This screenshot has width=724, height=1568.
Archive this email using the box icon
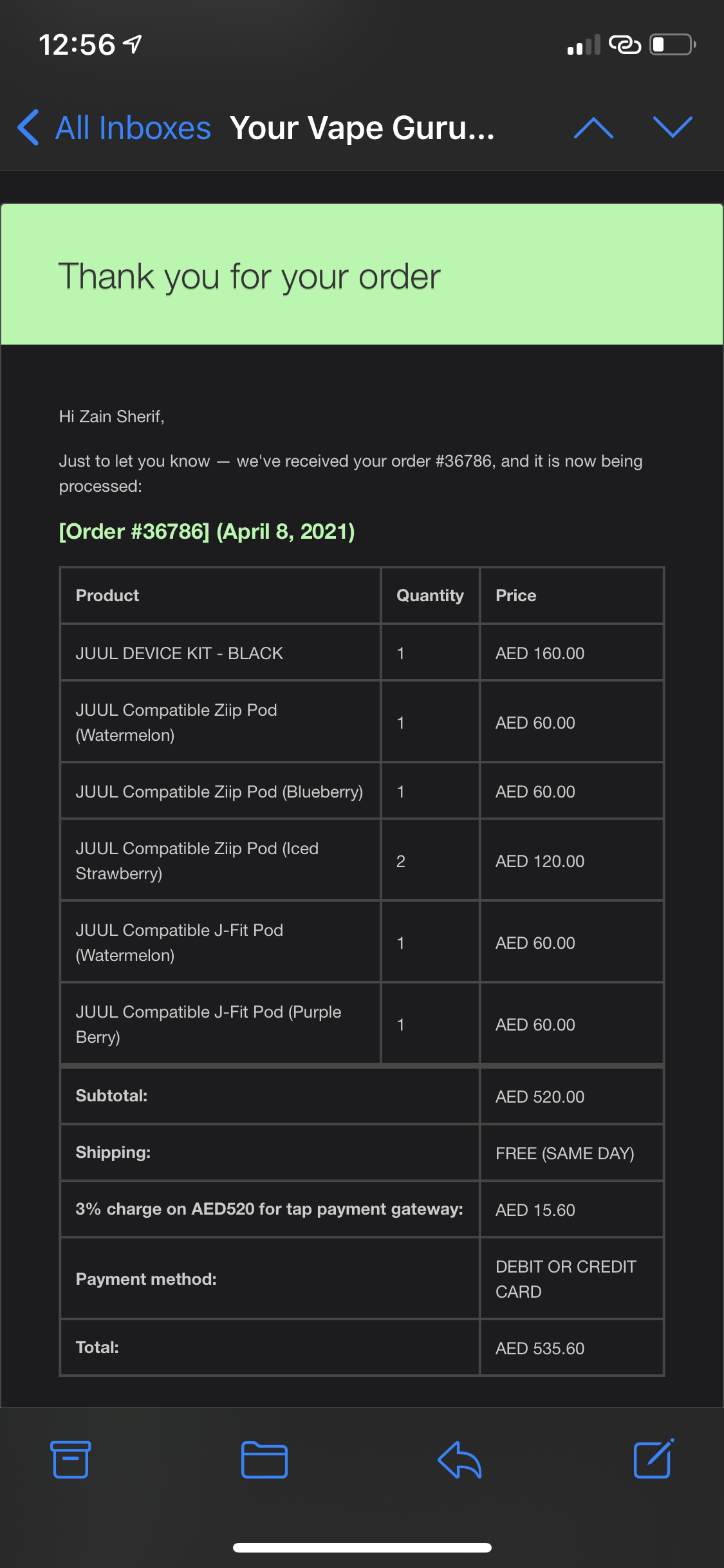[70, 1459]
